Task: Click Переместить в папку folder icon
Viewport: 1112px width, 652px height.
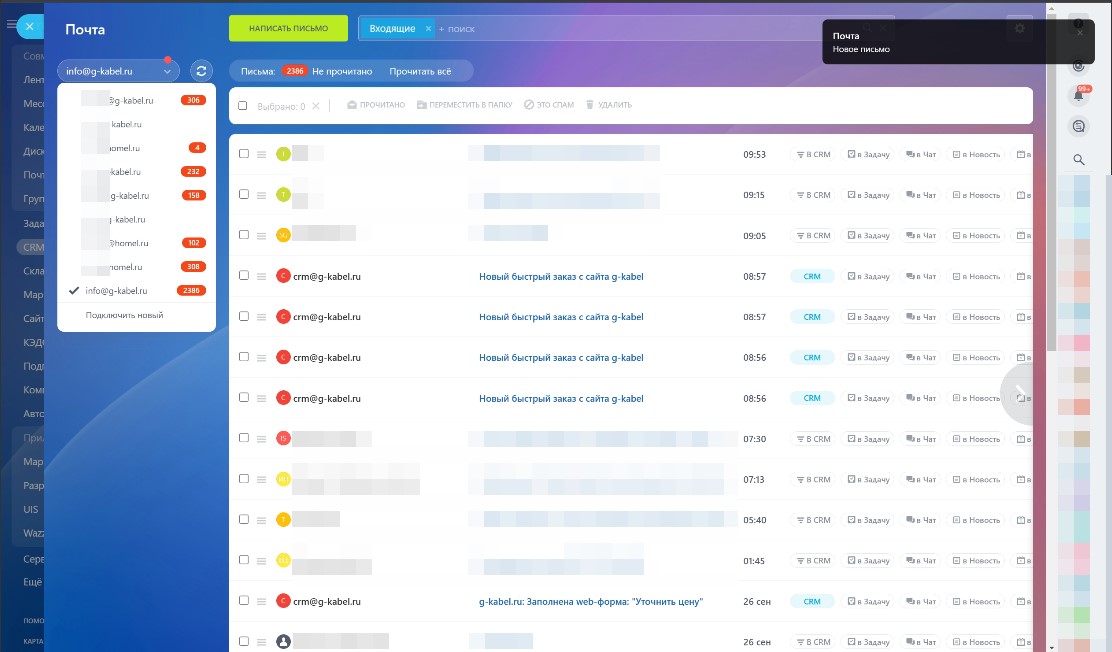Action: [x=422, y=105]
